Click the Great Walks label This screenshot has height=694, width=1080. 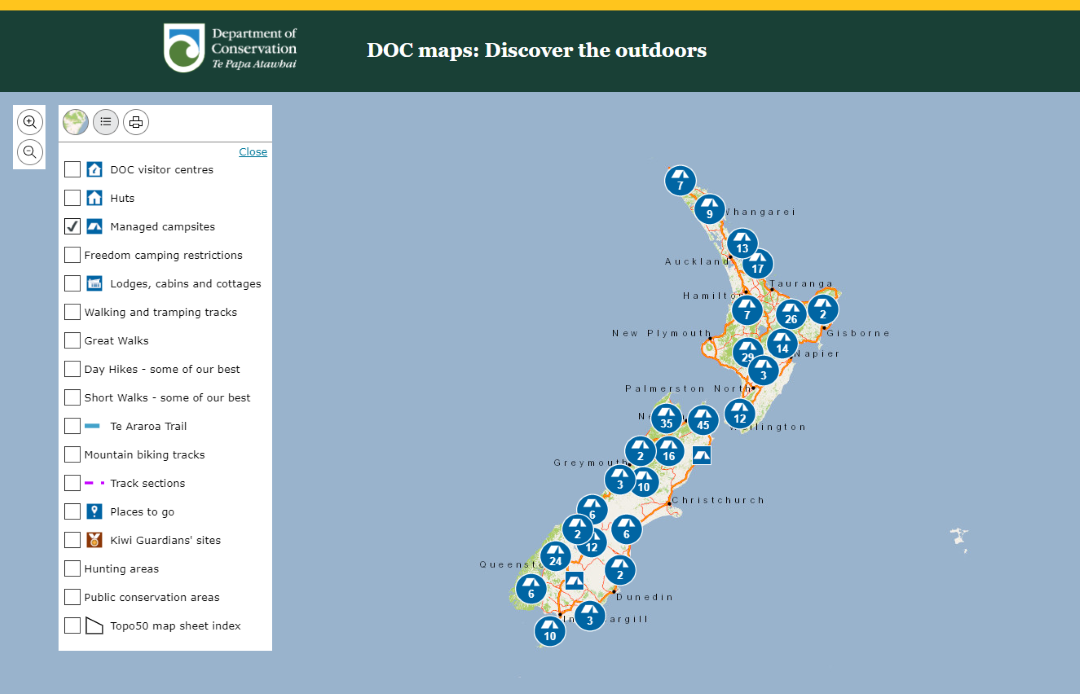click(x=116, y=341)
